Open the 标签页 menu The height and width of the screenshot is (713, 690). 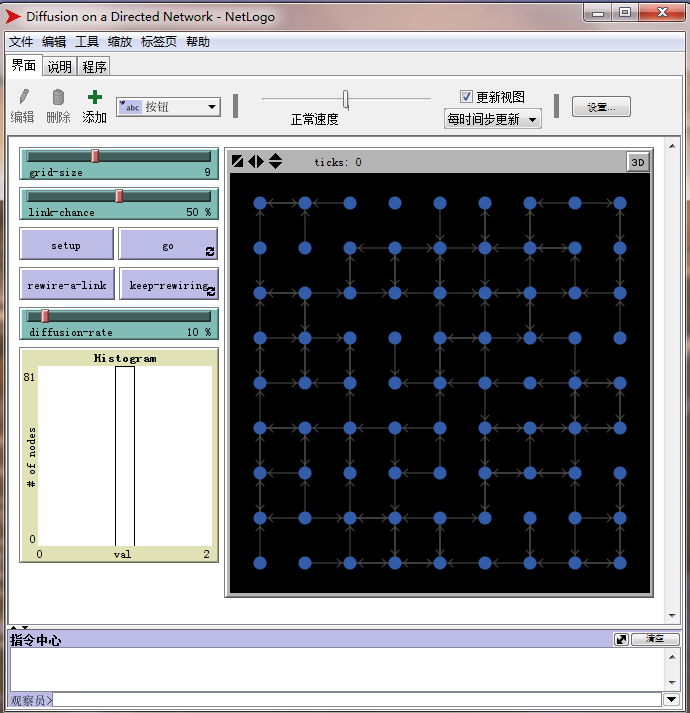coord(159,42)
